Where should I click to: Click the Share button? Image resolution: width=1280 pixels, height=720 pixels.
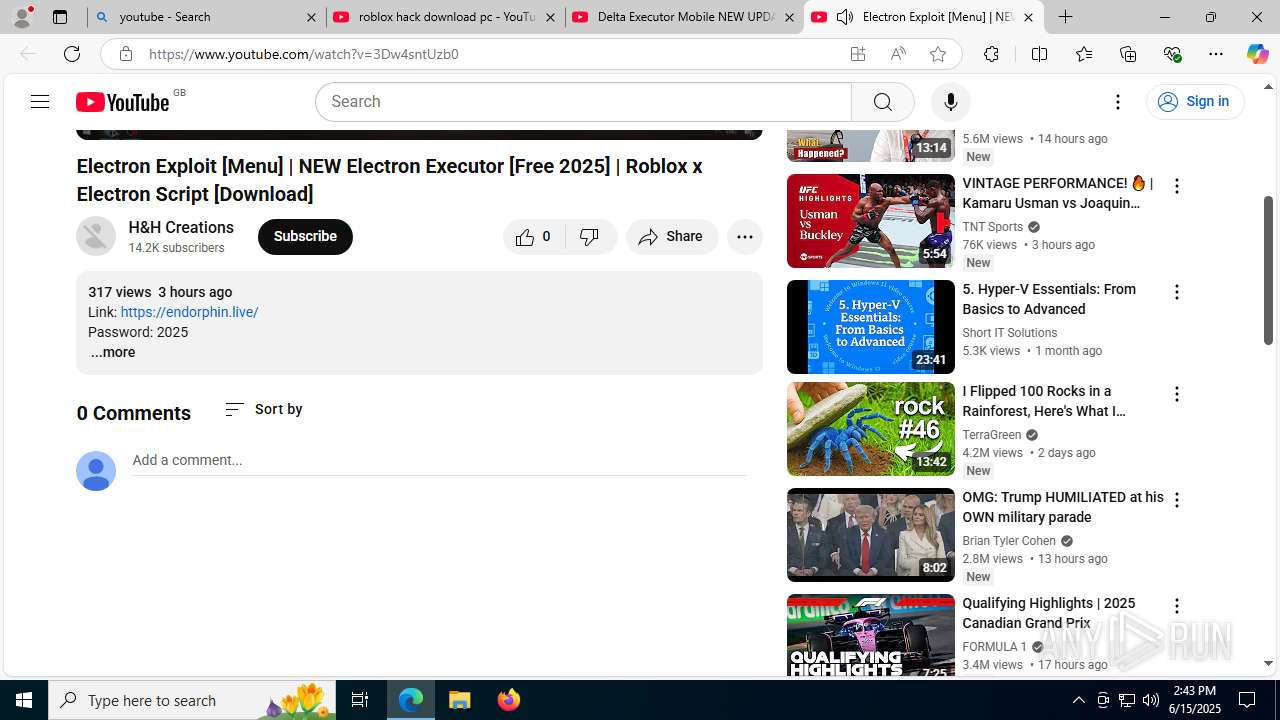(x=672, y=237)
